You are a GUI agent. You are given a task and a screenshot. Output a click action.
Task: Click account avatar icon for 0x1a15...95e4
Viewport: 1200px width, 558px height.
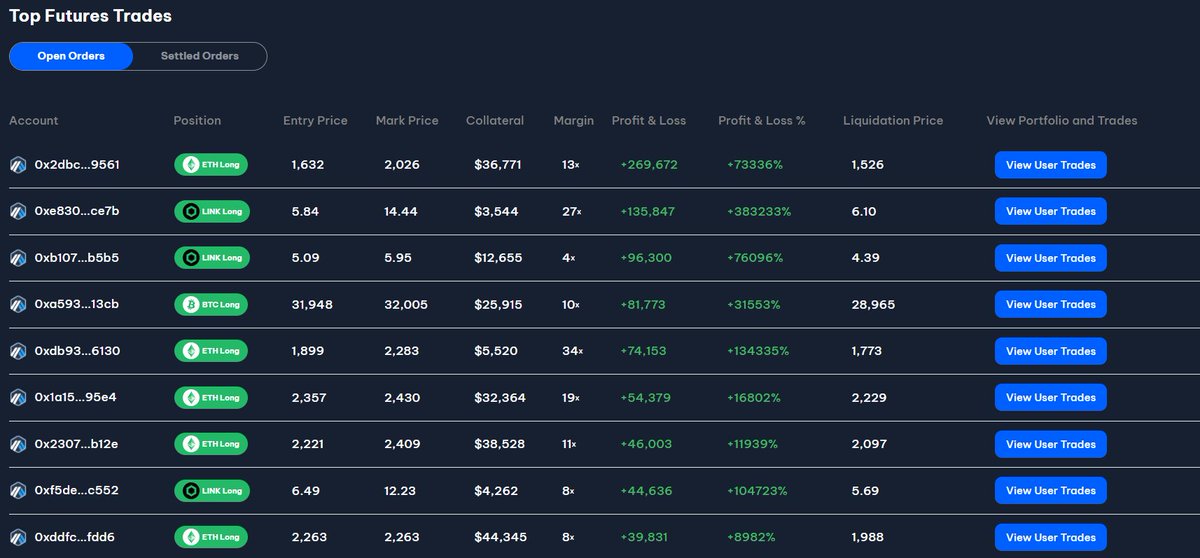tap(18, 397)
